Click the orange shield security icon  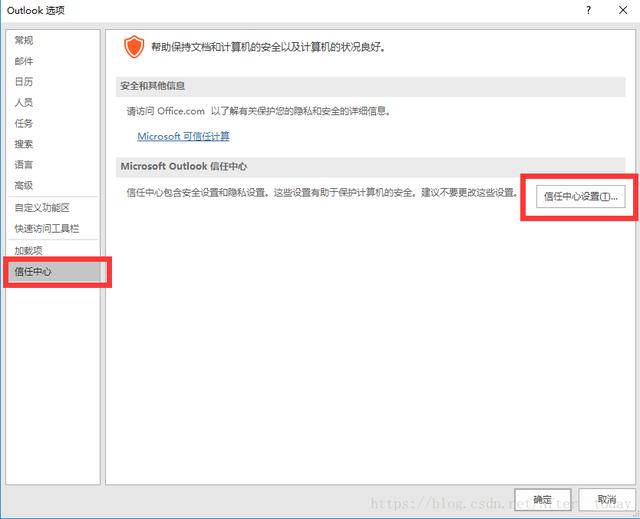coord(134,47)
